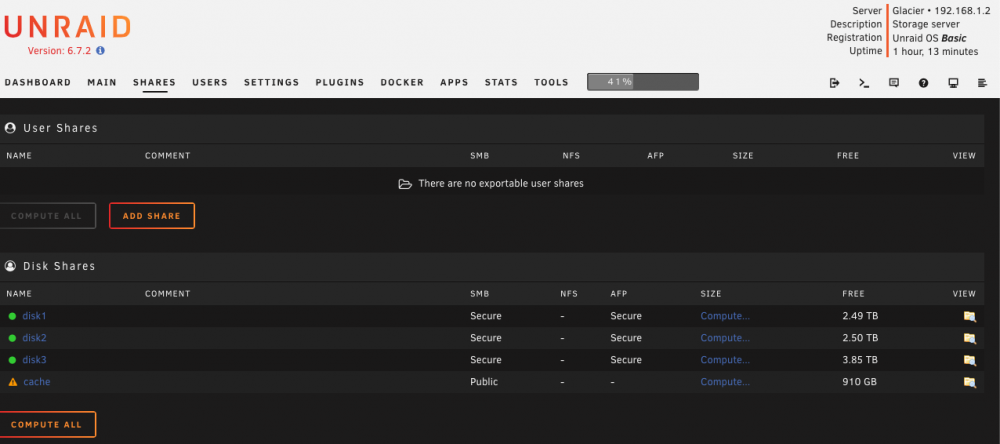This screenshot has height=444, width=1000.
Task: Click the help question mark icon
Action: coord(923,83)
